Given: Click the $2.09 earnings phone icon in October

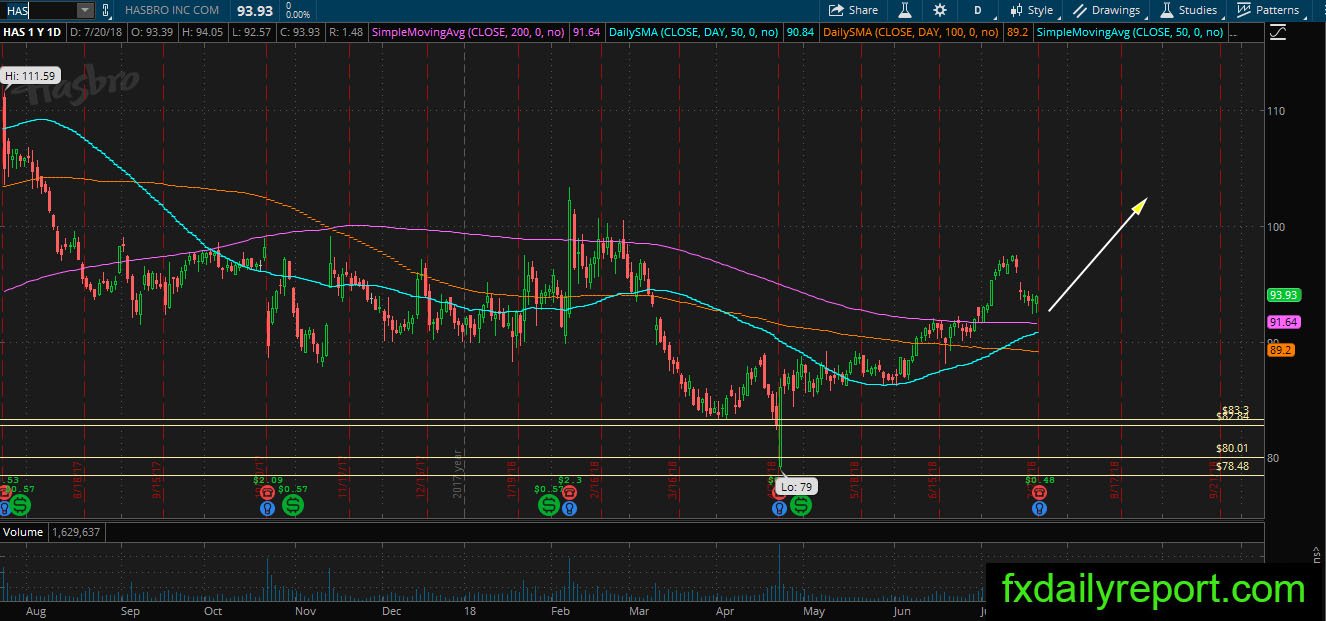Looking at the screenshot, I should 267,493.
